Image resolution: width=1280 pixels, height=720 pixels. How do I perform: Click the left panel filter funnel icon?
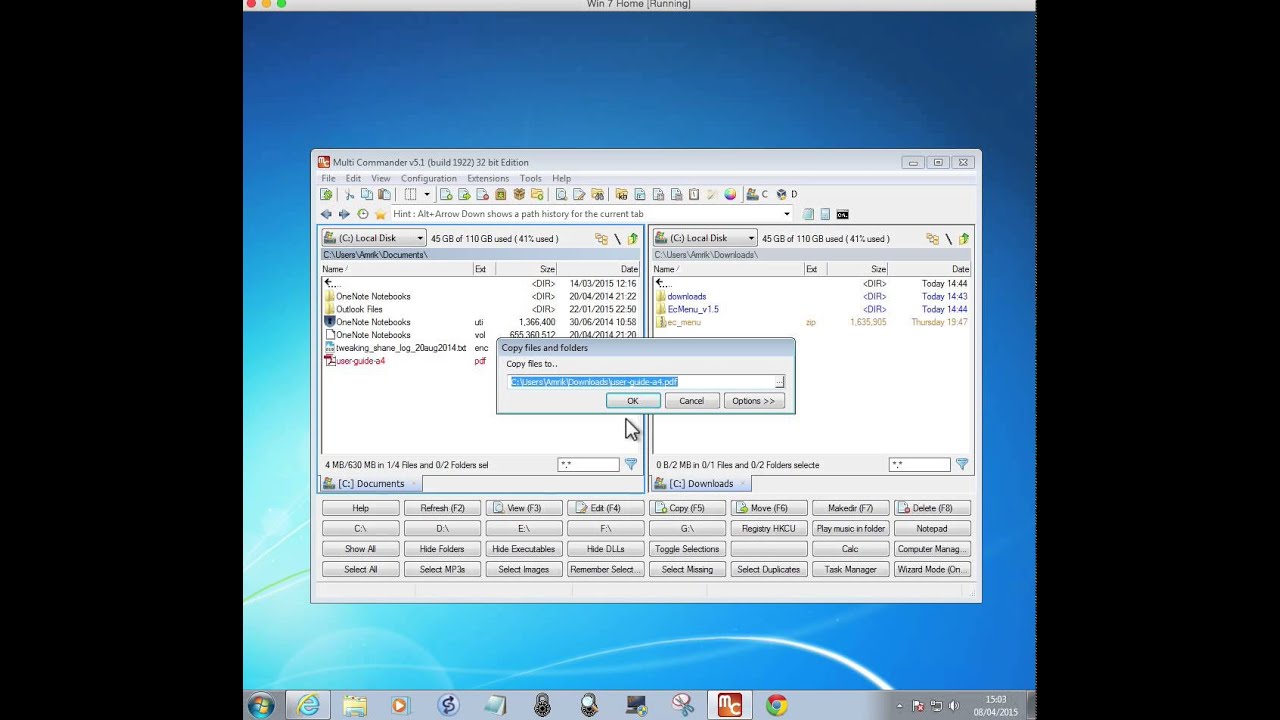(x=631, y=464)
